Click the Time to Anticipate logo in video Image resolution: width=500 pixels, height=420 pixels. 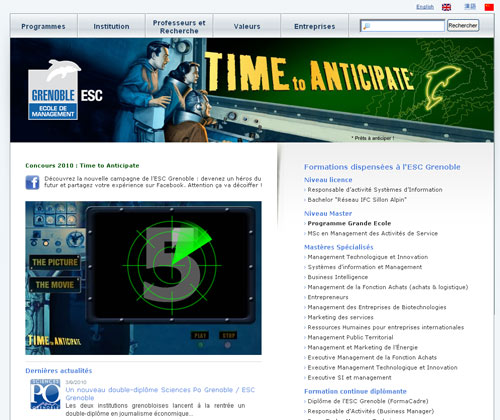click(54, 340)
